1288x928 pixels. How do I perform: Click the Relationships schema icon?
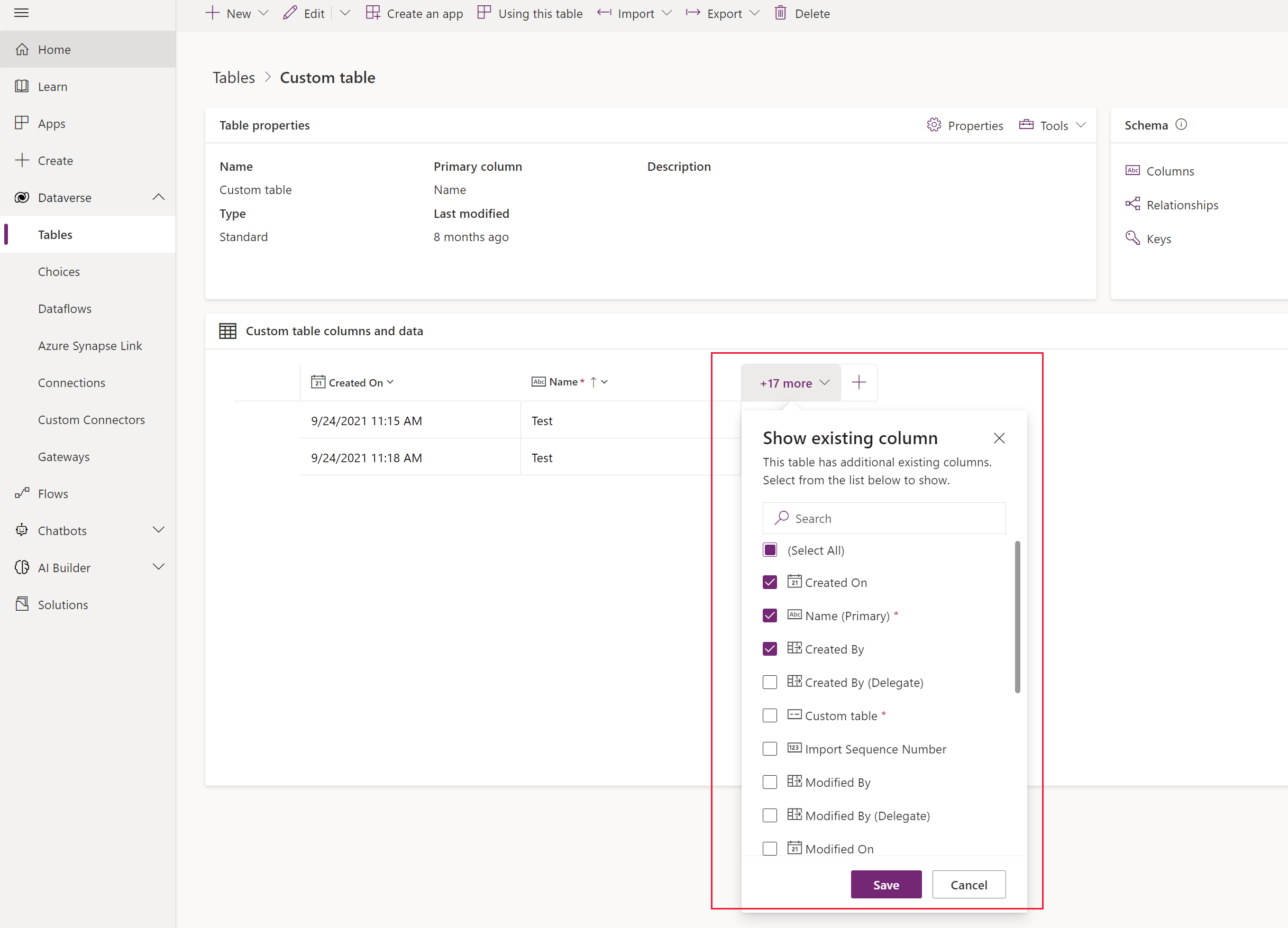[1134, 204]
